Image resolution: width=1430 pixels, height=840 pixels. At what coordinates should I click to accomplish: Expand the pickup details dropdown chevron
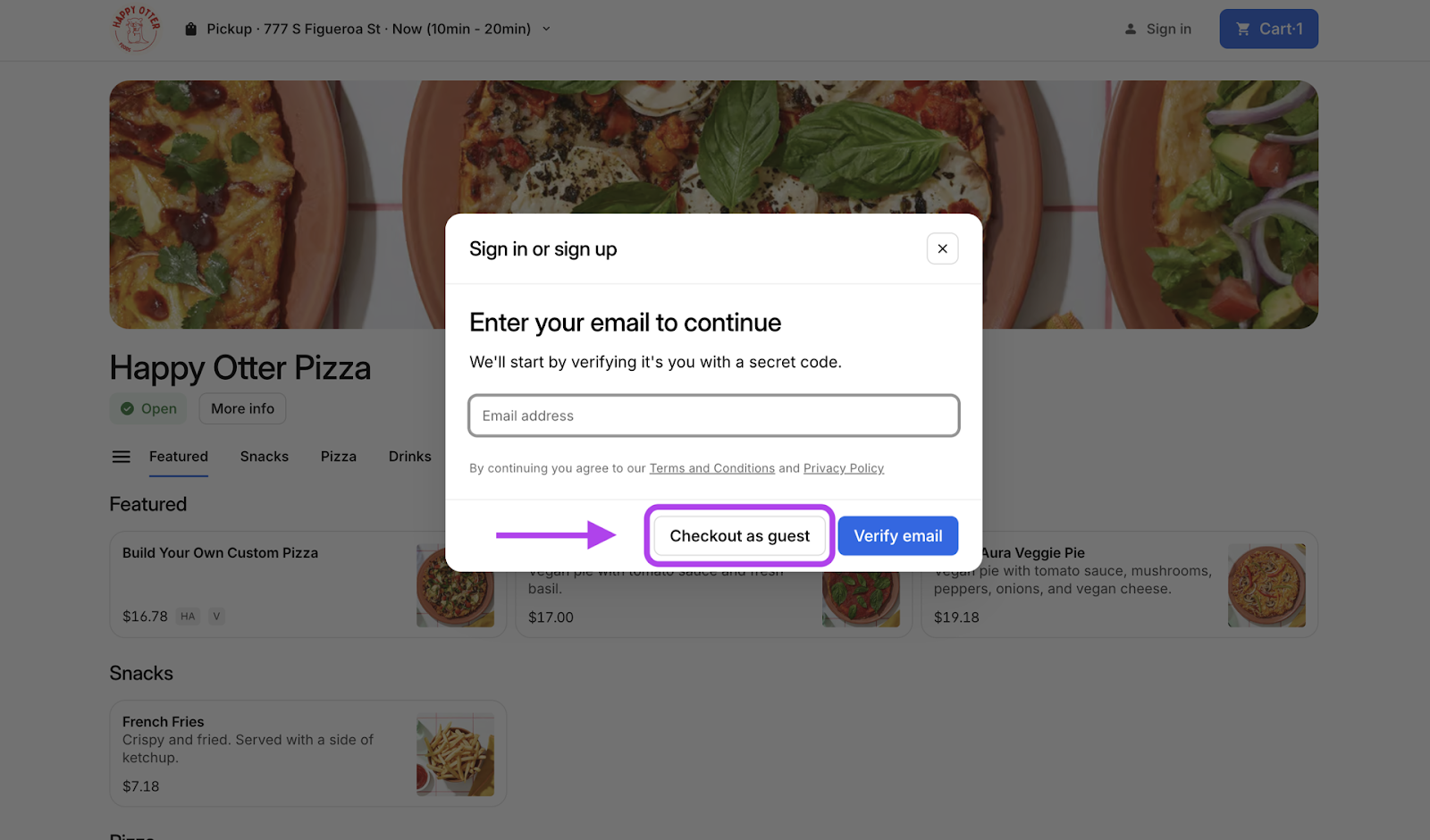coord(546,29)
